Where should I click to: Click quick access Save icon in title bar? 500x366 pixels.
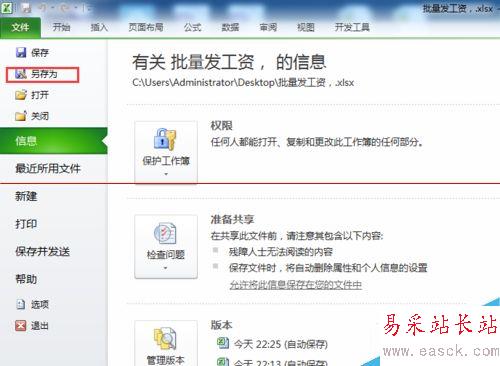(x=26, y=8)
